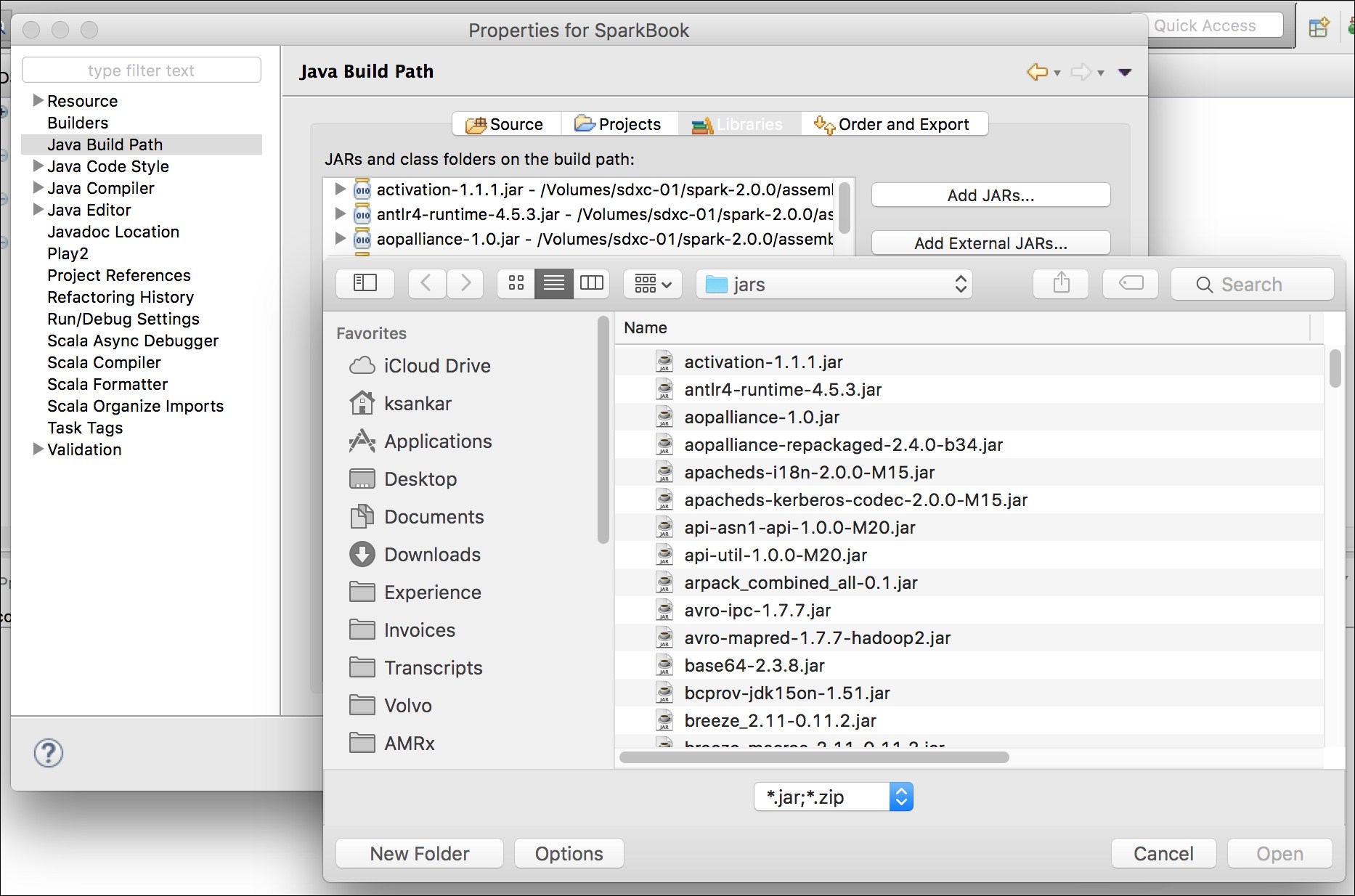Open the *.jar;*.zip file type dropdown
Screen dimensions: 1355x896
pyautogui.click(x=834, y=797)
